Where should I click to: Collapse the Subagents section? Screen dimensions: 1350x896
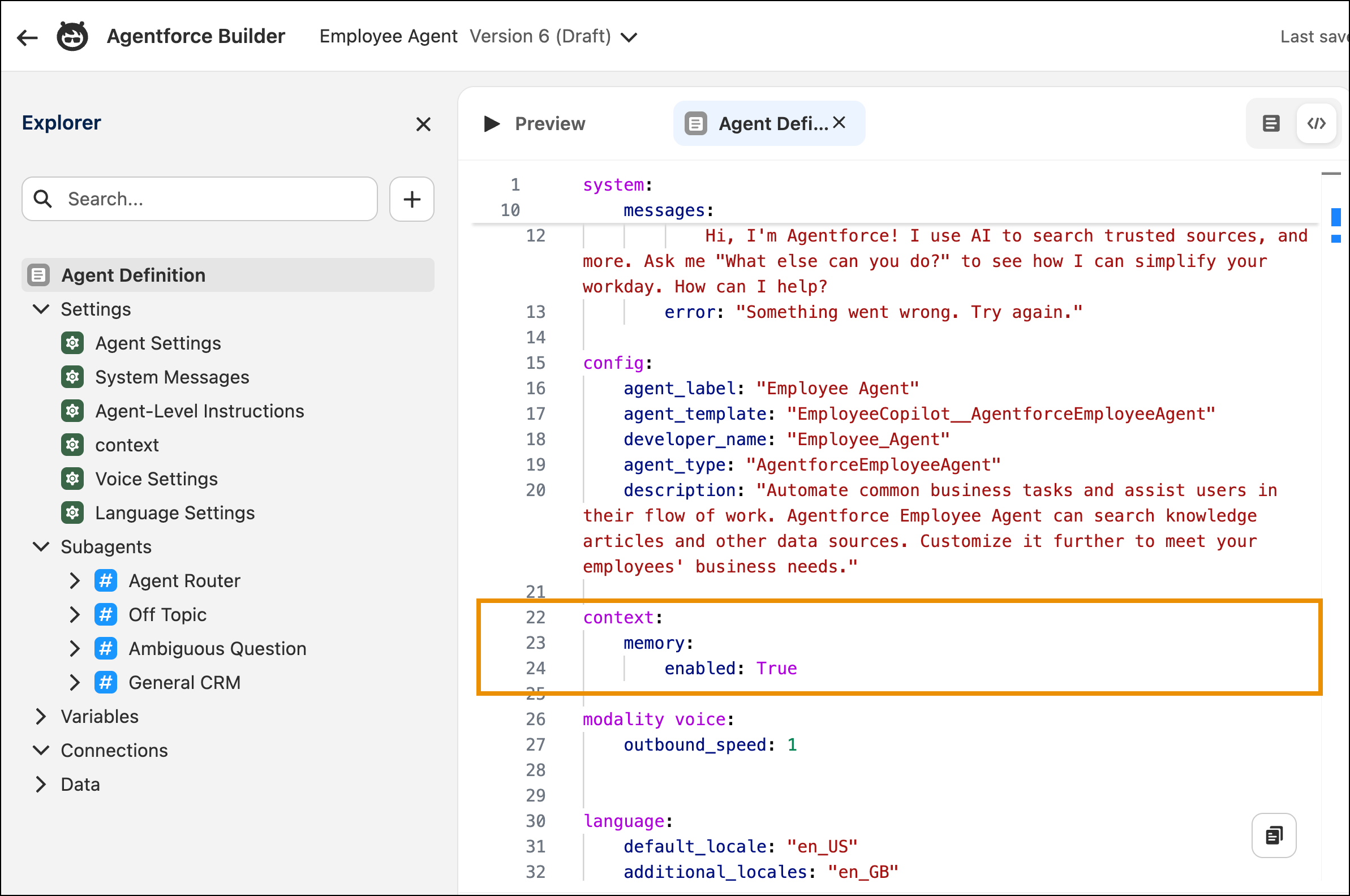click(41, 547)
